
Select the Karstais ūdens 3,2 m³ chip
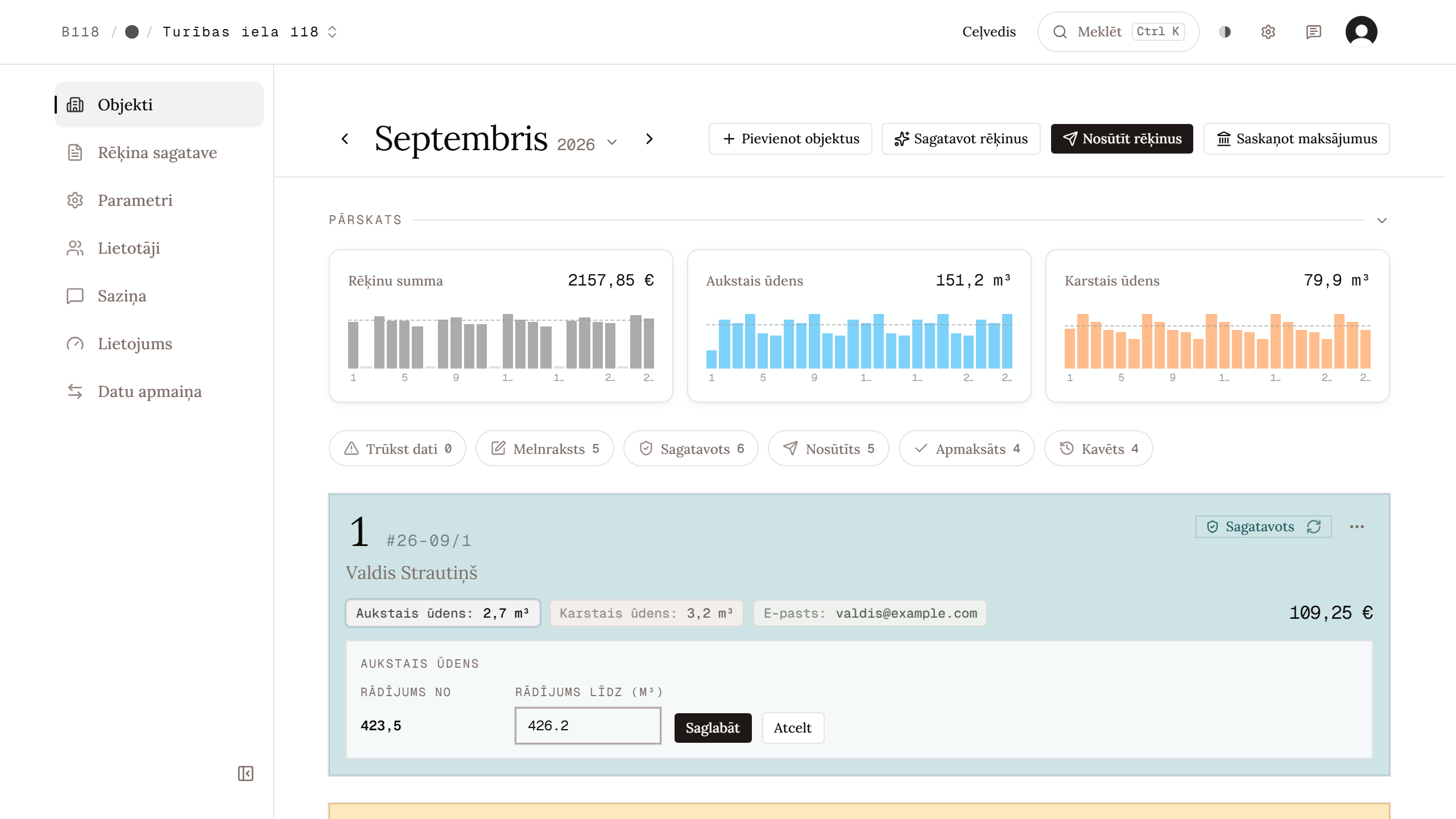pyautogui.click(x=647, y=614)
